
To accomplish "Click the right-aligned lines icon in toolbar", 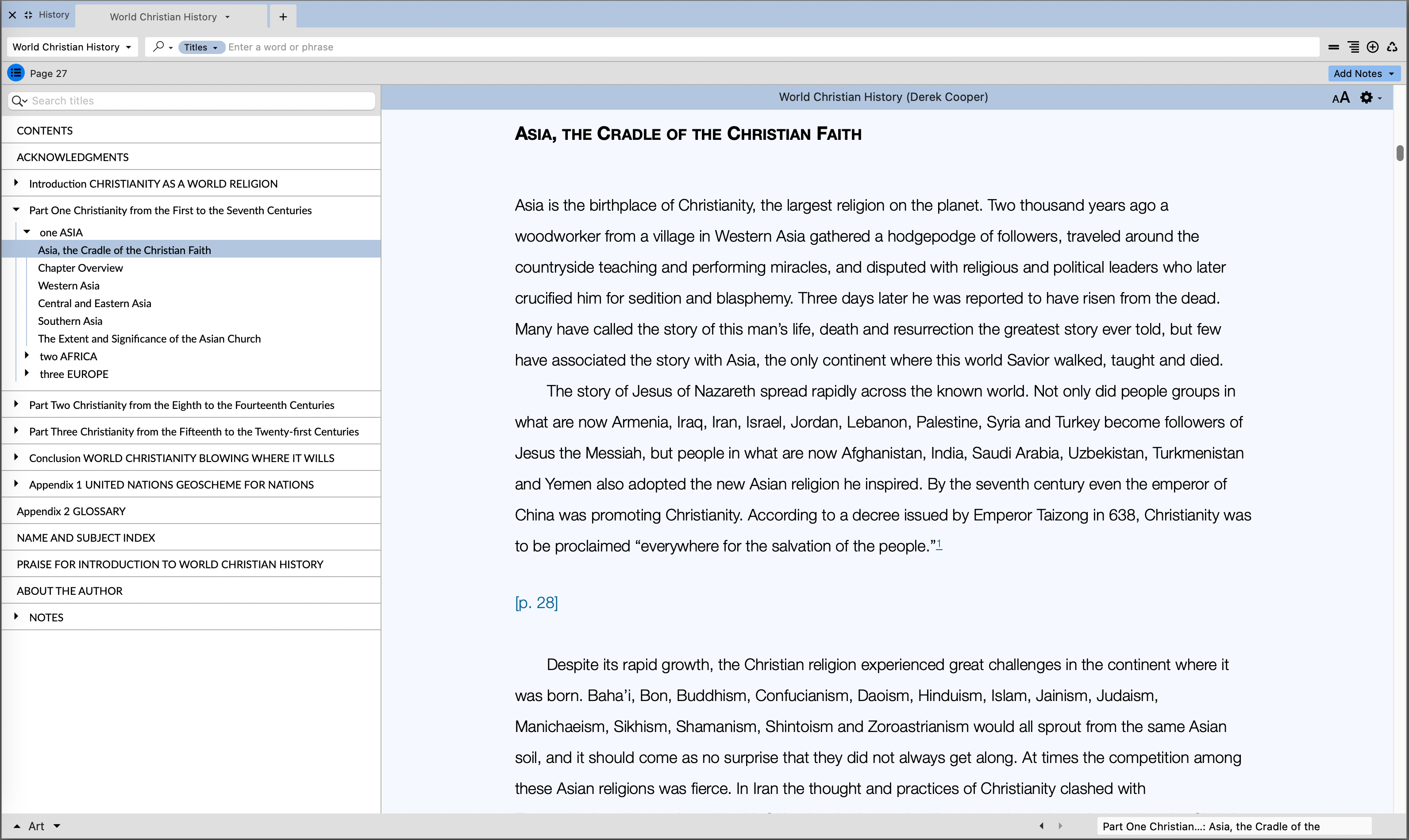I will point(1354,47).
